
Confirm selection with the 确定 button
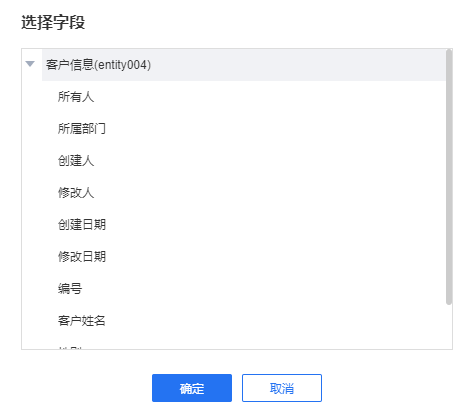[192, 388]
